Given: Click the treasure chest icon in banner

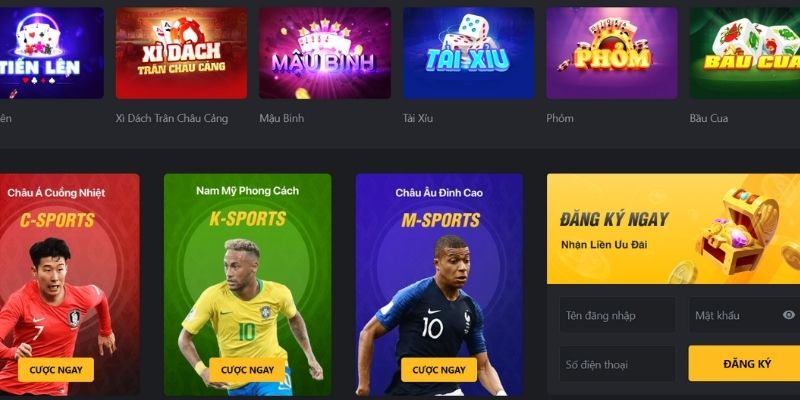Looking at the screenshot, I should click(x=737, y=231).
